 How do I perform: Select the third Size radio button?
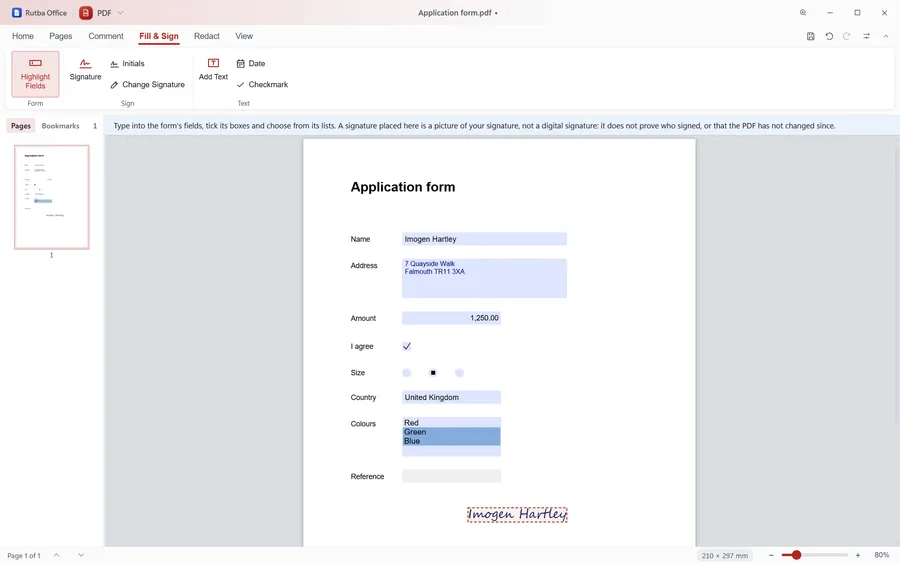tap(459, 372)
